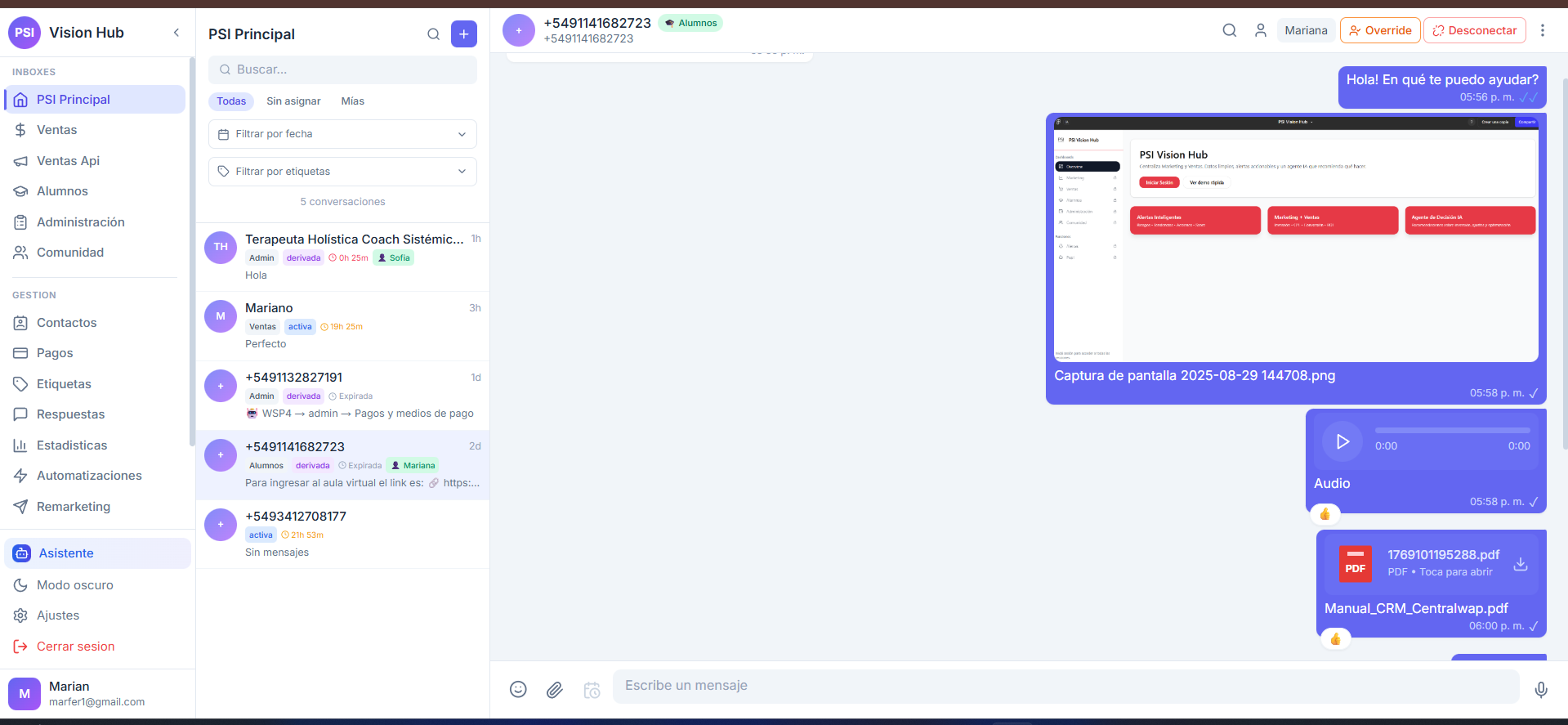Click the Sofia assignee tag
Image resolution: width=1568 pixels, height=725 pixels.
(394, 258)
